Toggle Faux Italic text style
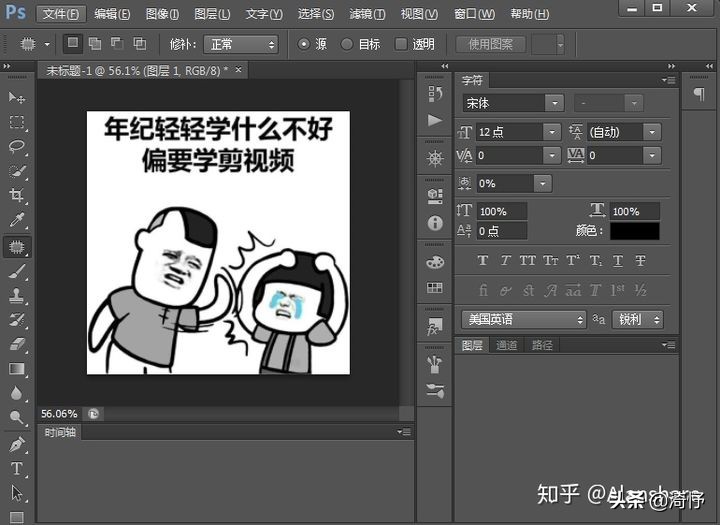This screenshot has height=525, width=720. pos(505,260)
